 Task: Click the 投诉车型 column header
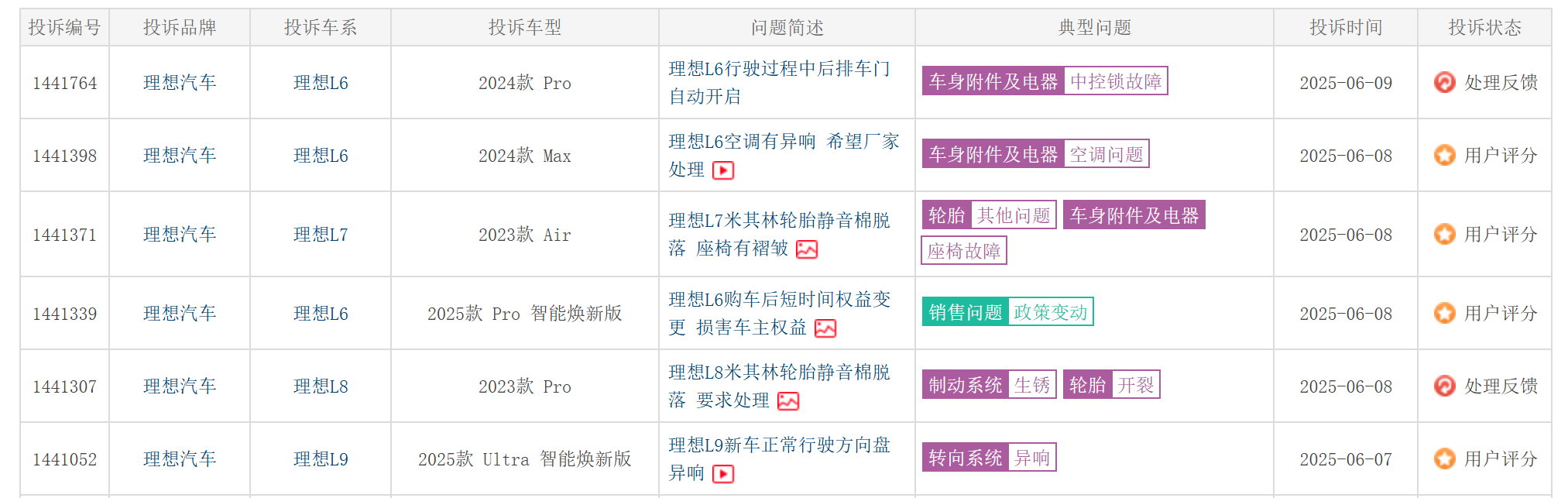click(x=525, y=27)
